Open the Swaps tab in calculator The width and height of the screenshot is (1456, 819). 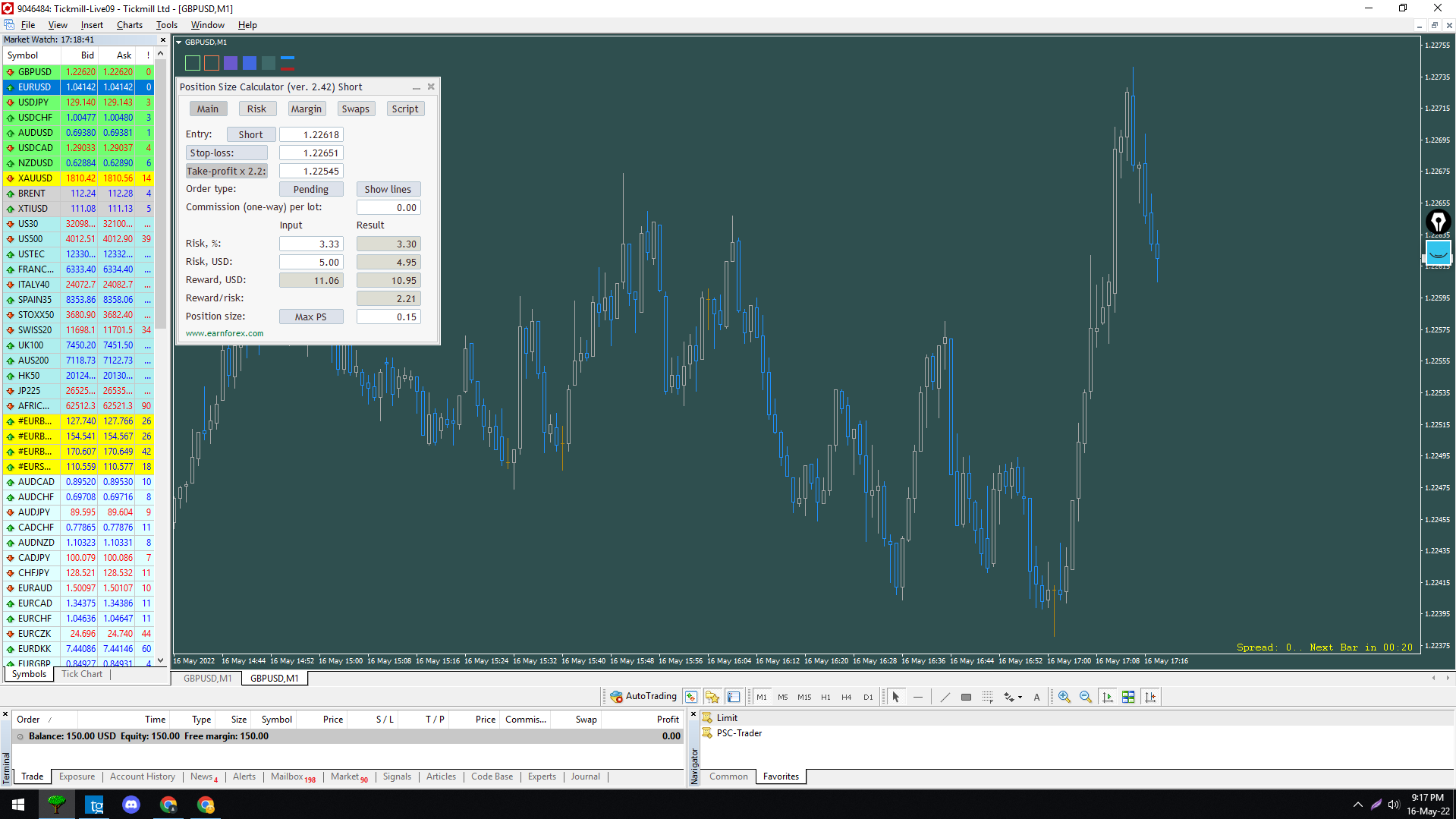click(x=356, y=109)
